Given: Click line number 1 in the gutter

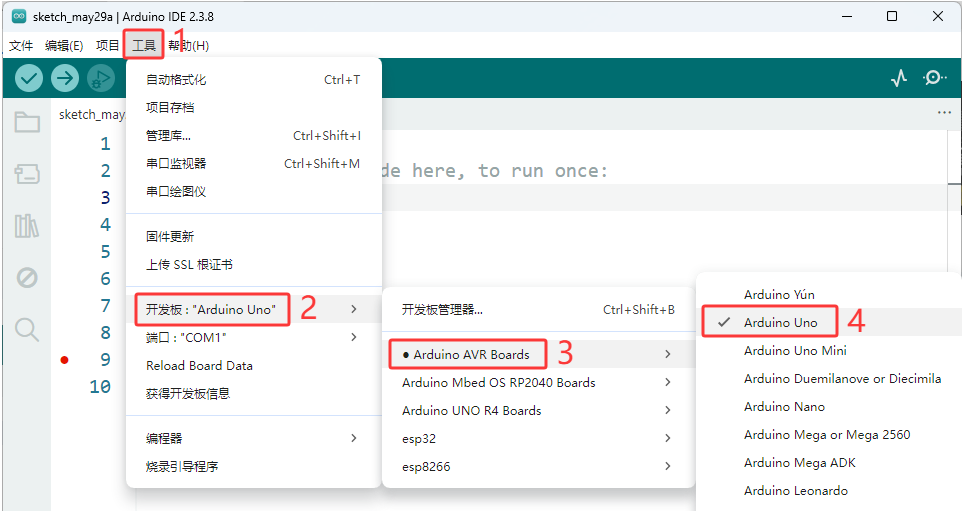Looking at the screenshot, I should coord(106,144).
